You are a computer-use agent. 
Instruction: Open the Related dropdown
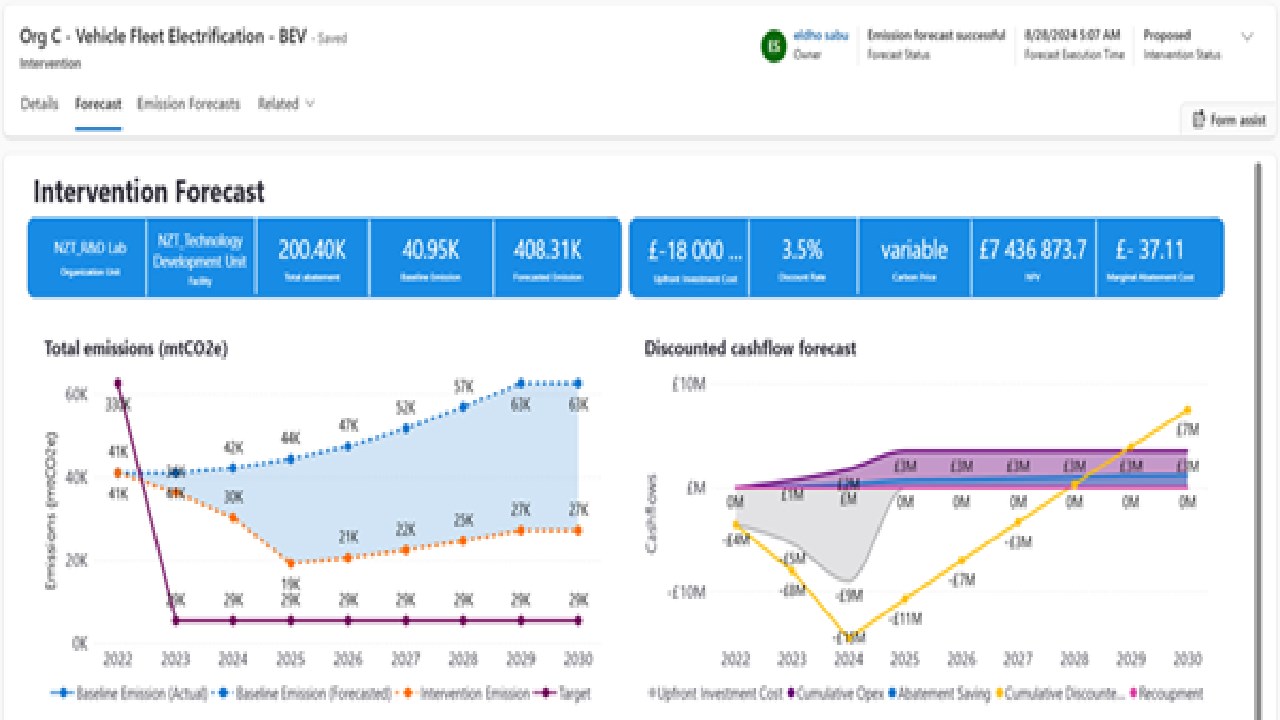tap(286, 103)
